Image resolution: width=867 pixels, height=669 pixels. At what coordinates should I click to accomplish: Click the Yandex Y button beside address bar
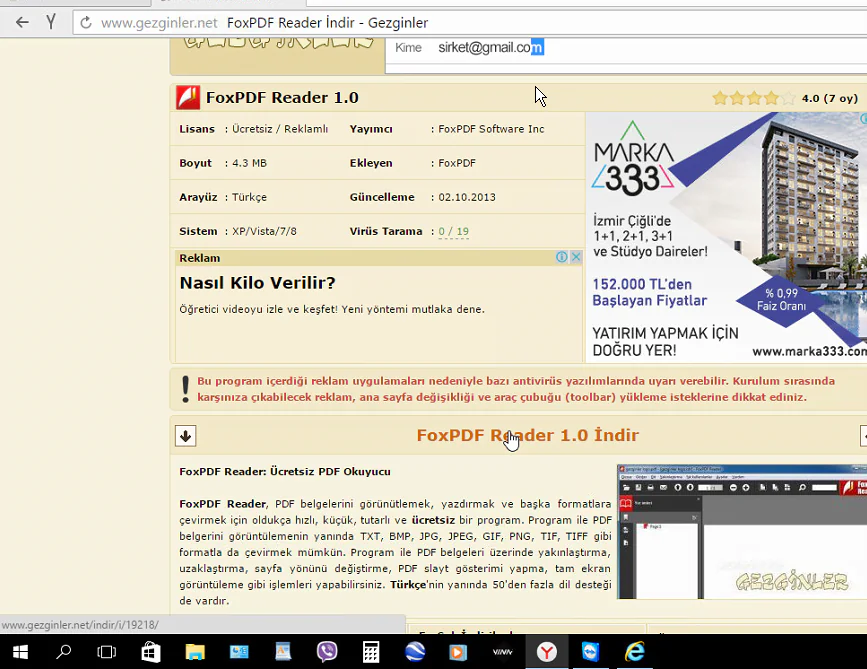tap(51, 23)
